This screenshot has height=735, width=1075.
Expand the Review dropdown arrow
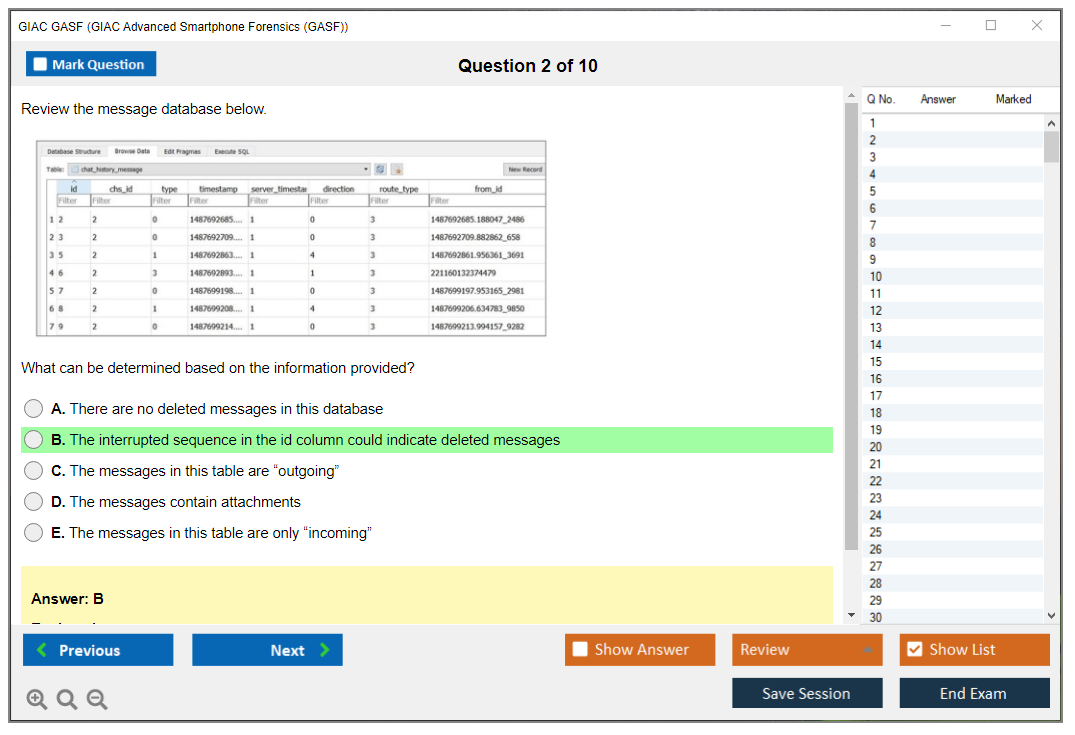[866, 650]
